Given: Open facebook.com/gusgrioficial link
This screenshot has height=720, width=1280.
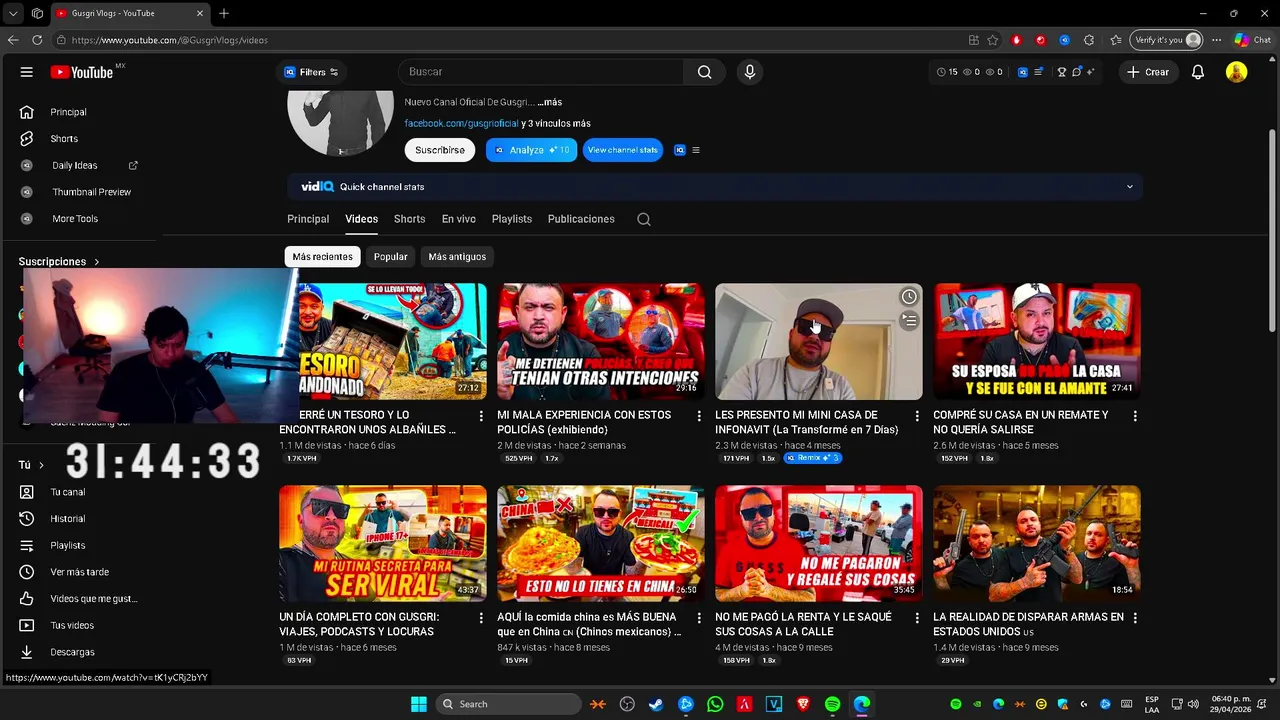Looking at the screenshot, I should tap(461, 123).
